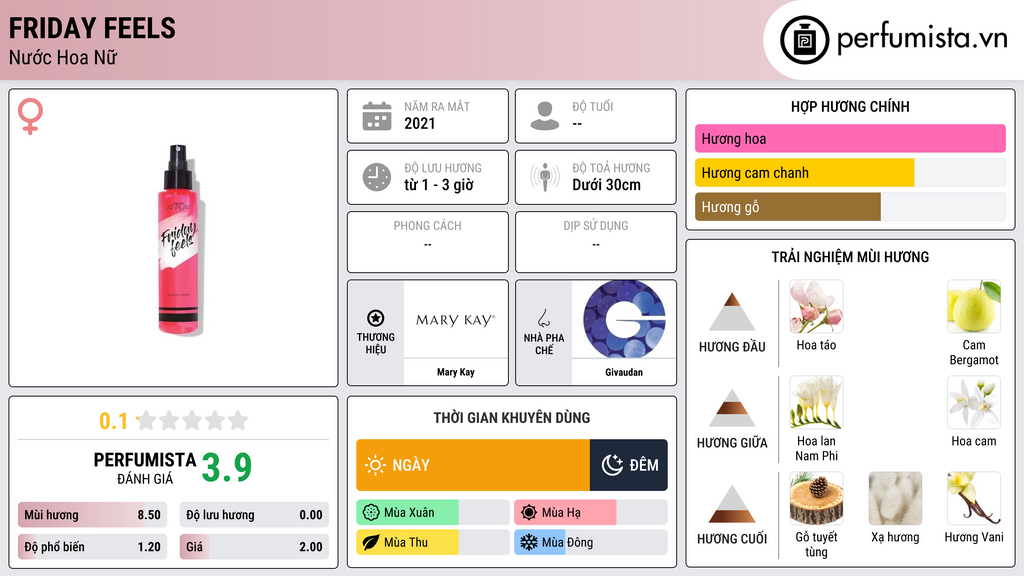1024x576 pixels.
Task: Click the Hương cuối pyramid icon
Action: point(732,504)
